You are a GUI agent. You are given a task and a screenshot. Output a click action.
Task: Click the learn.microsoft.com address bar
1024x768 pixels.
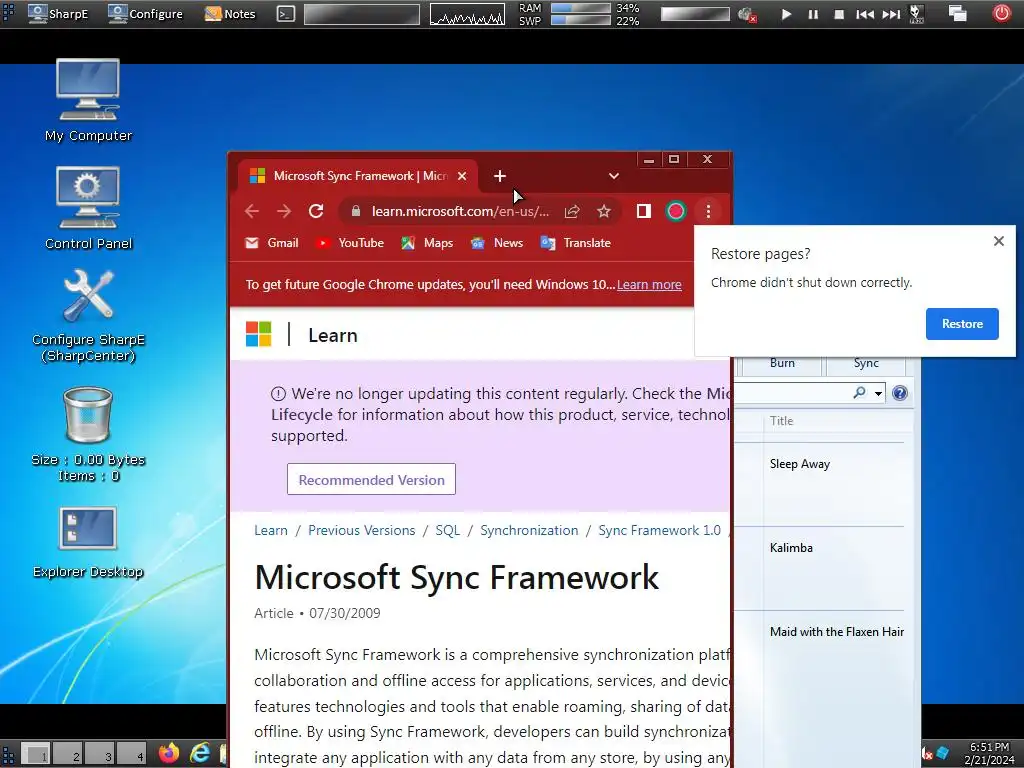point(460,212)
